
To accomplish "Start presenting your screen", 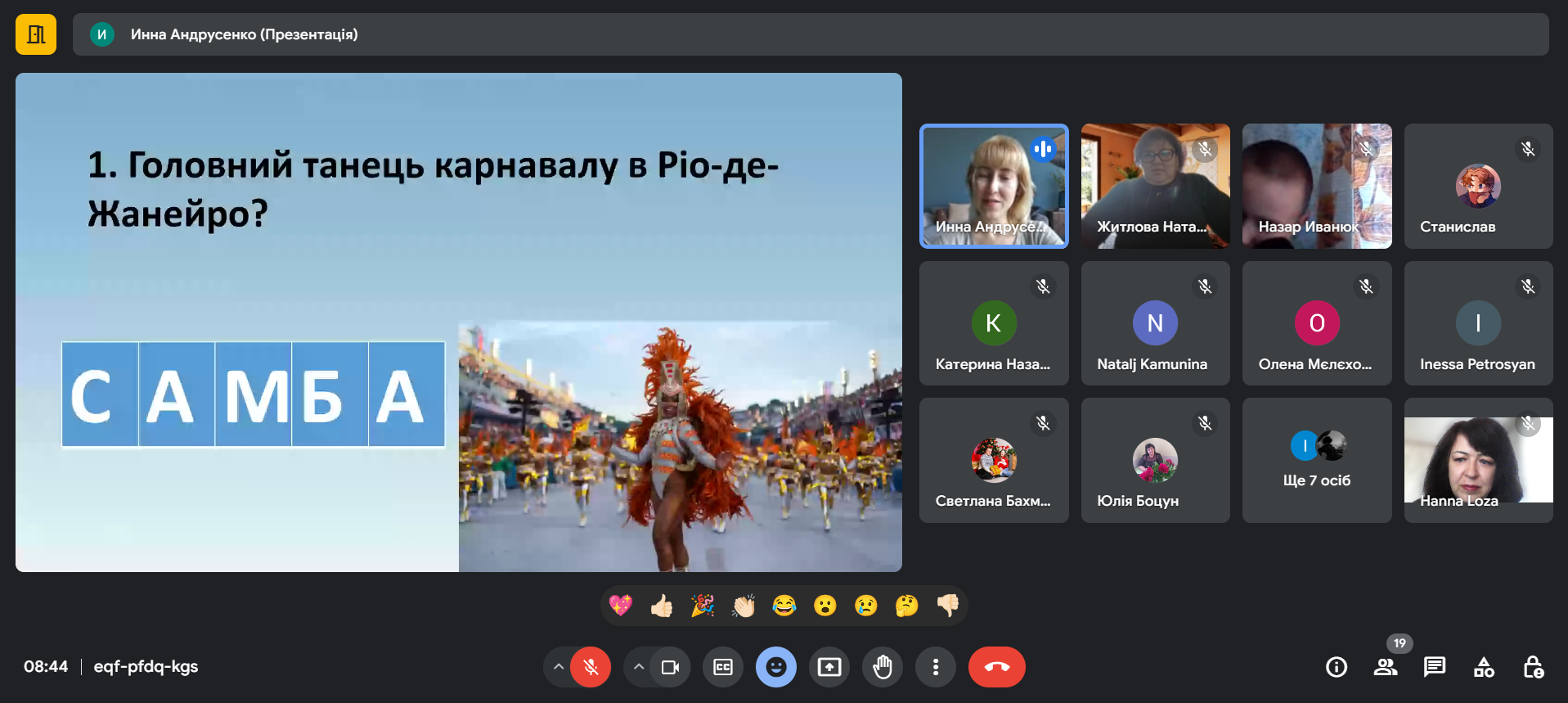I will [829, 667].
